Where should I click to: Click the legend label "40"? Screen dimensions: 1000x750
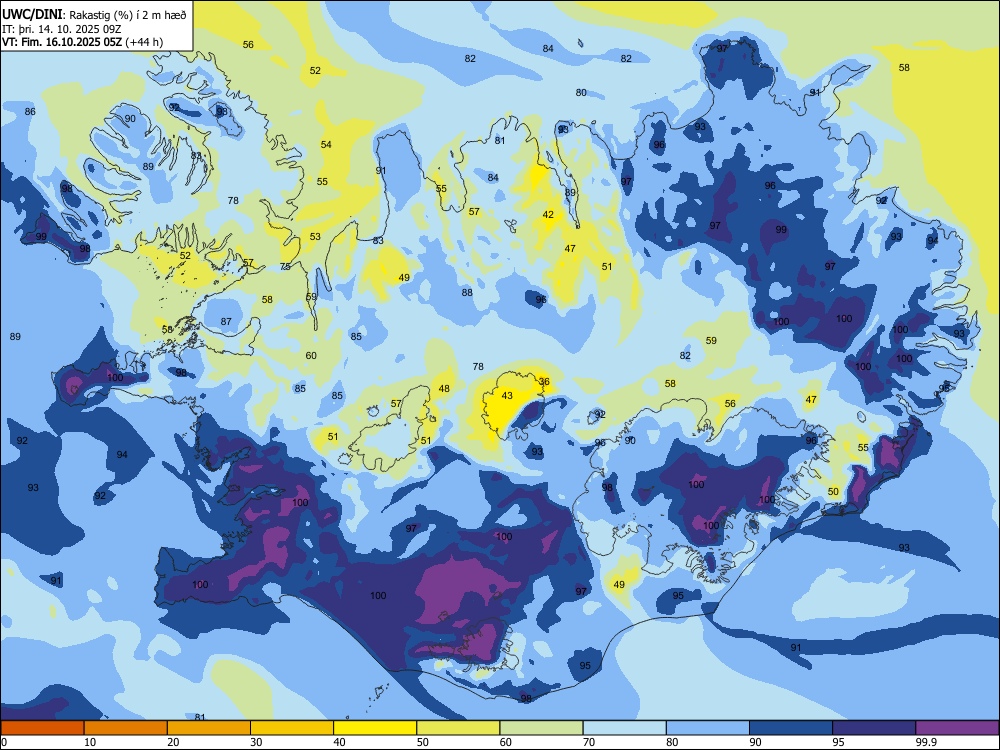339,742
